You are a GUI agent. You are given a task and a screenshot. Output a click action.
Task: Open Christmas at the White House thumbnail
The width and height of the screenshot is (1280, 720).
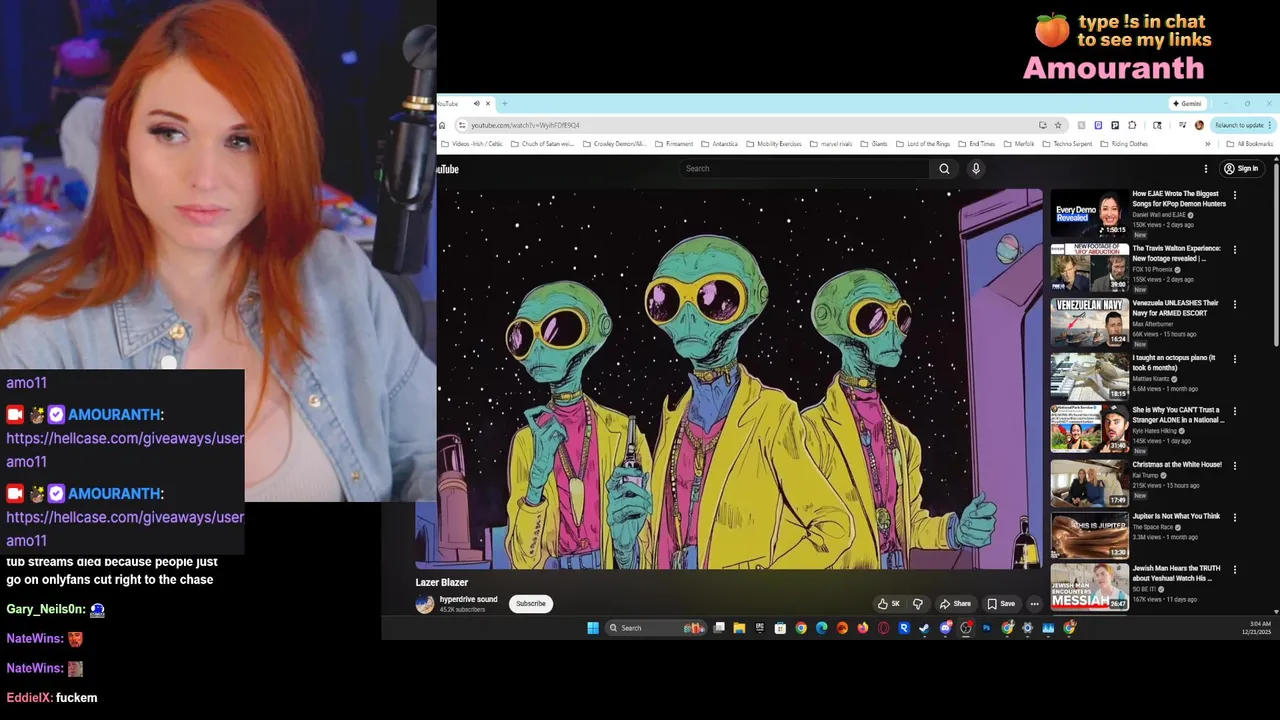pyautogui.click(x=1089, y=483)
